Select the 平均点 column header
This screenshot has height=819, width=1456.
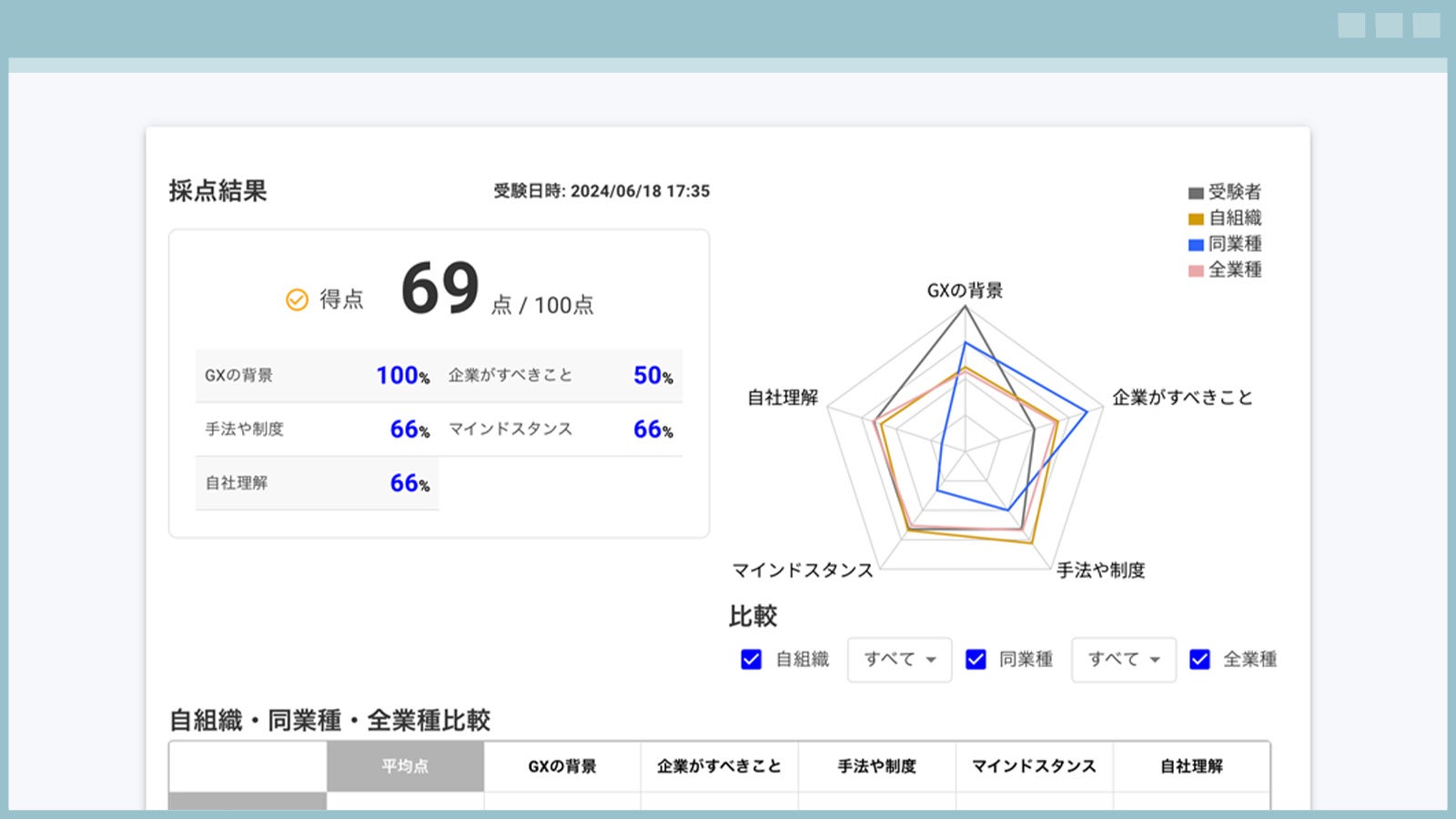(x=405, y=766)
